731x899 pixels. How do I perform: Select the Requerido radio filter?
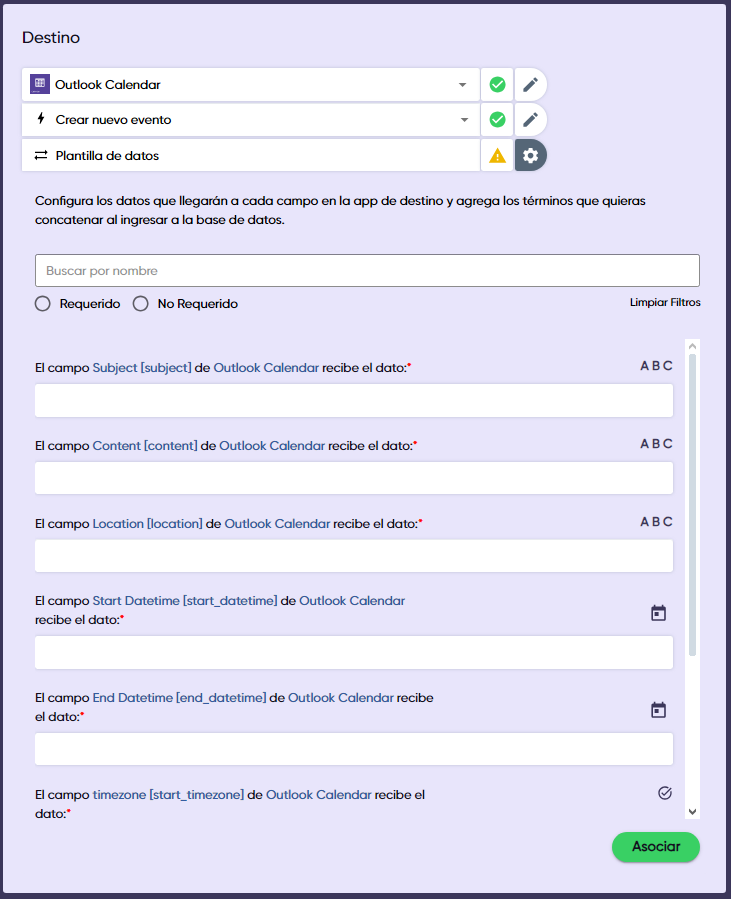43,304
